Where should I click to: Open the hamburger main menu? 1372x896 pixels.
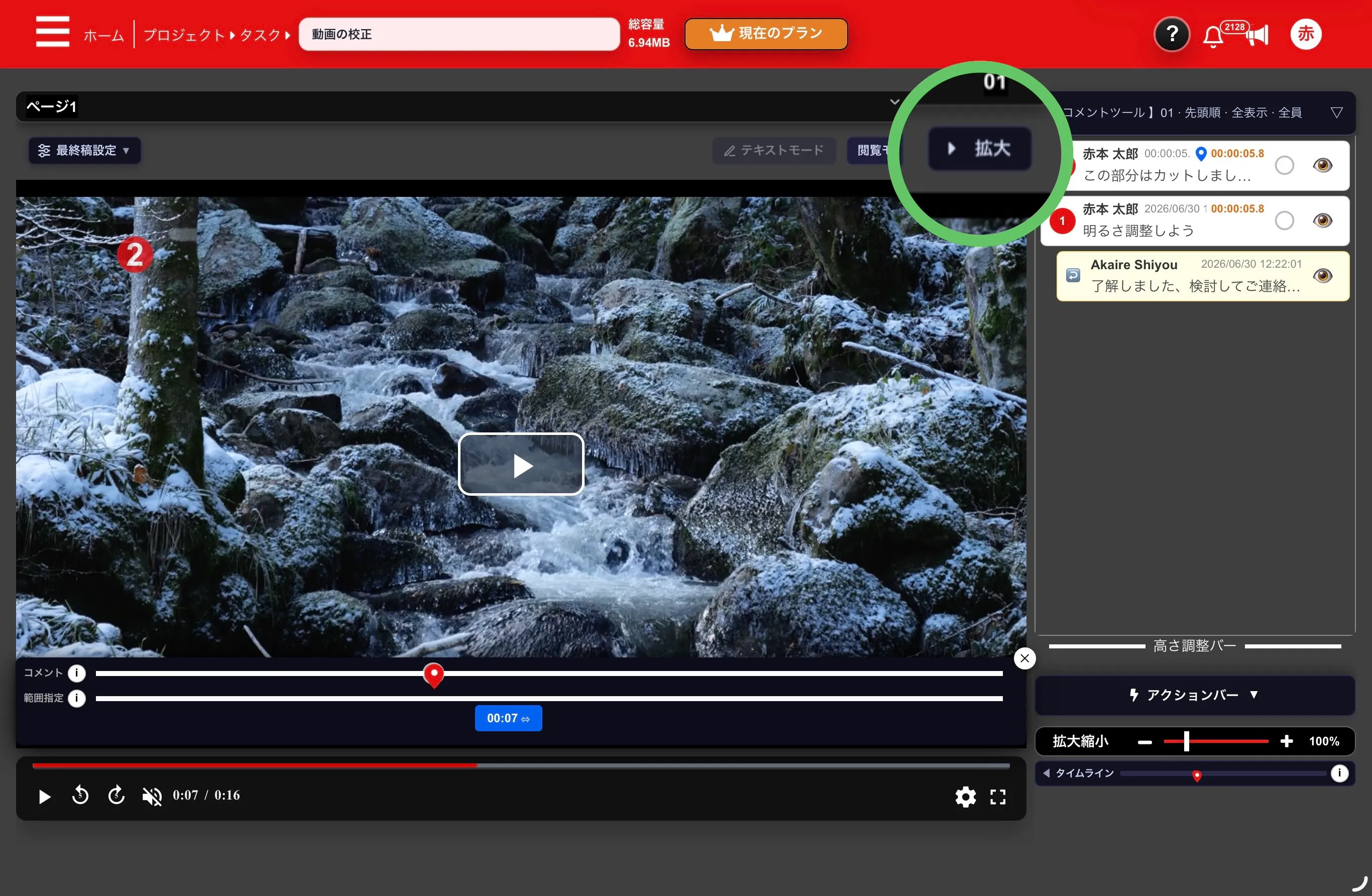52,32
